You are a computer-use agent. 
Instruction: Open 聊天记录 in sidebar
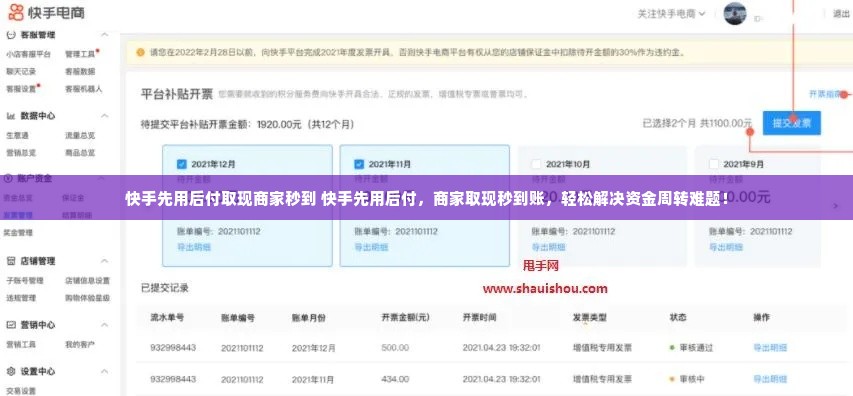coord(21,71)
